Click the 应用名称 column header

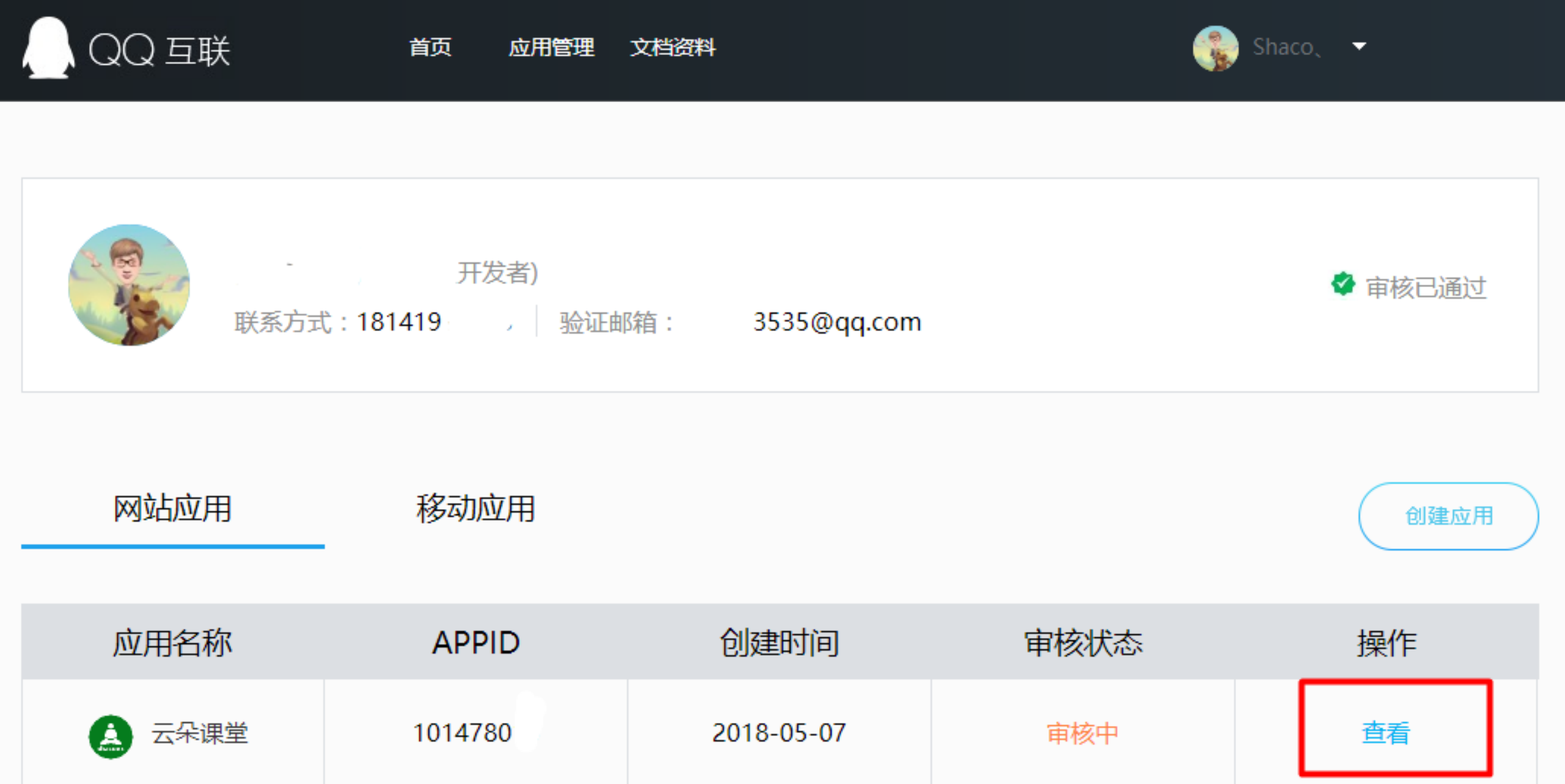click(172, 642)
